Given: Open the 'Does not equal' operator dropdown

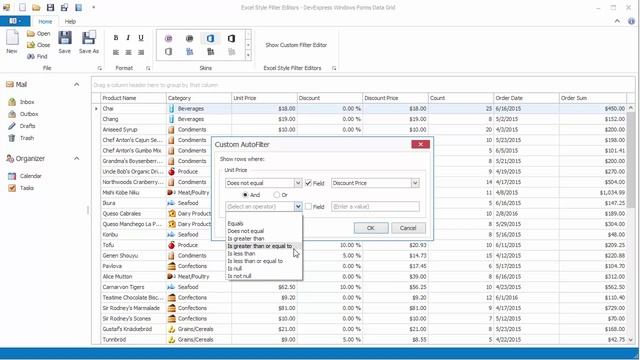Looking at the screenshot, I should click(x=298, y=183).
